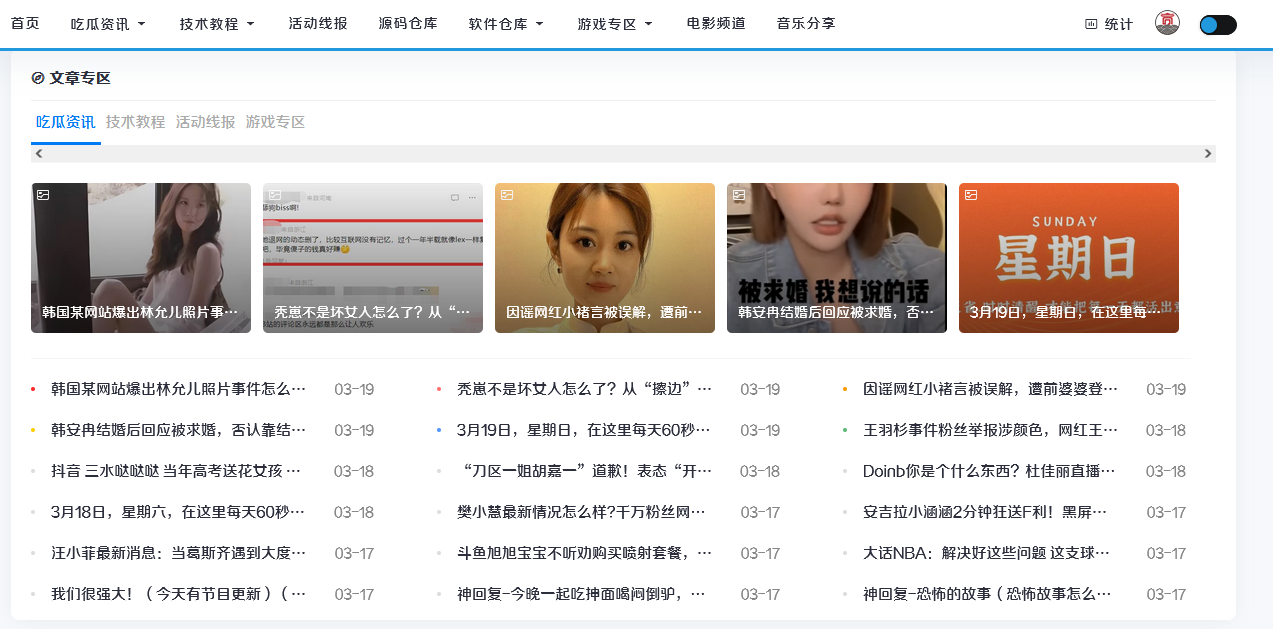Open the 韩安冉结婚后回应被求婚 thumbnail card
Image resolution: width=1273 pixels, height=629 pixels.
pos(837,258)
